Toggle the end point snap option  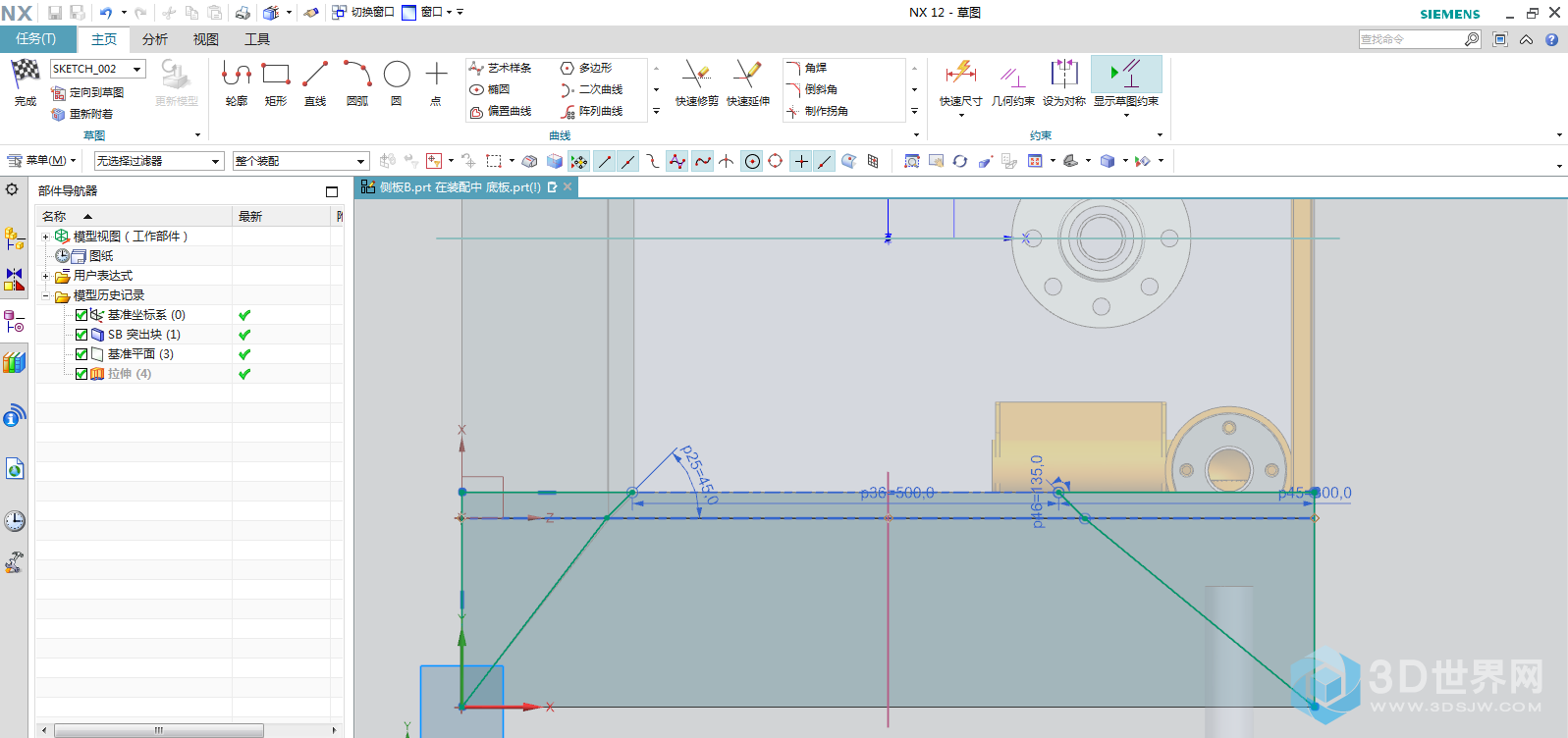pos(605,161)
